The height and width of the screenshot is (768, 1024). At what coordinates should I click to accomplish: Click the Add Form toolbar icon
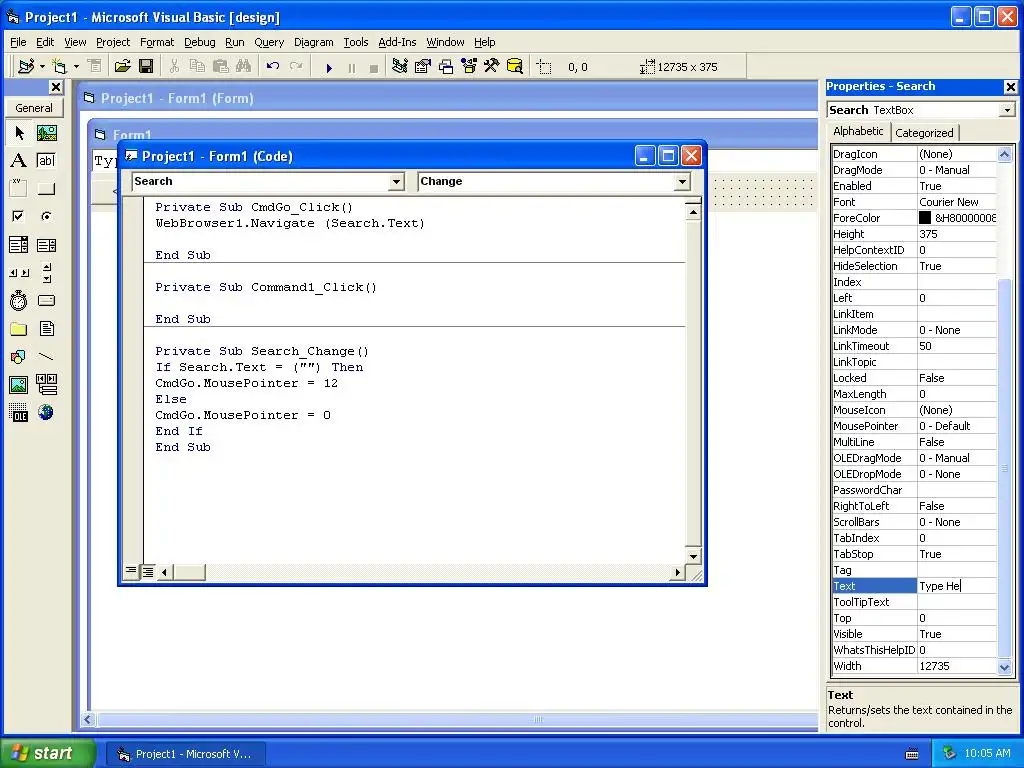59,67
